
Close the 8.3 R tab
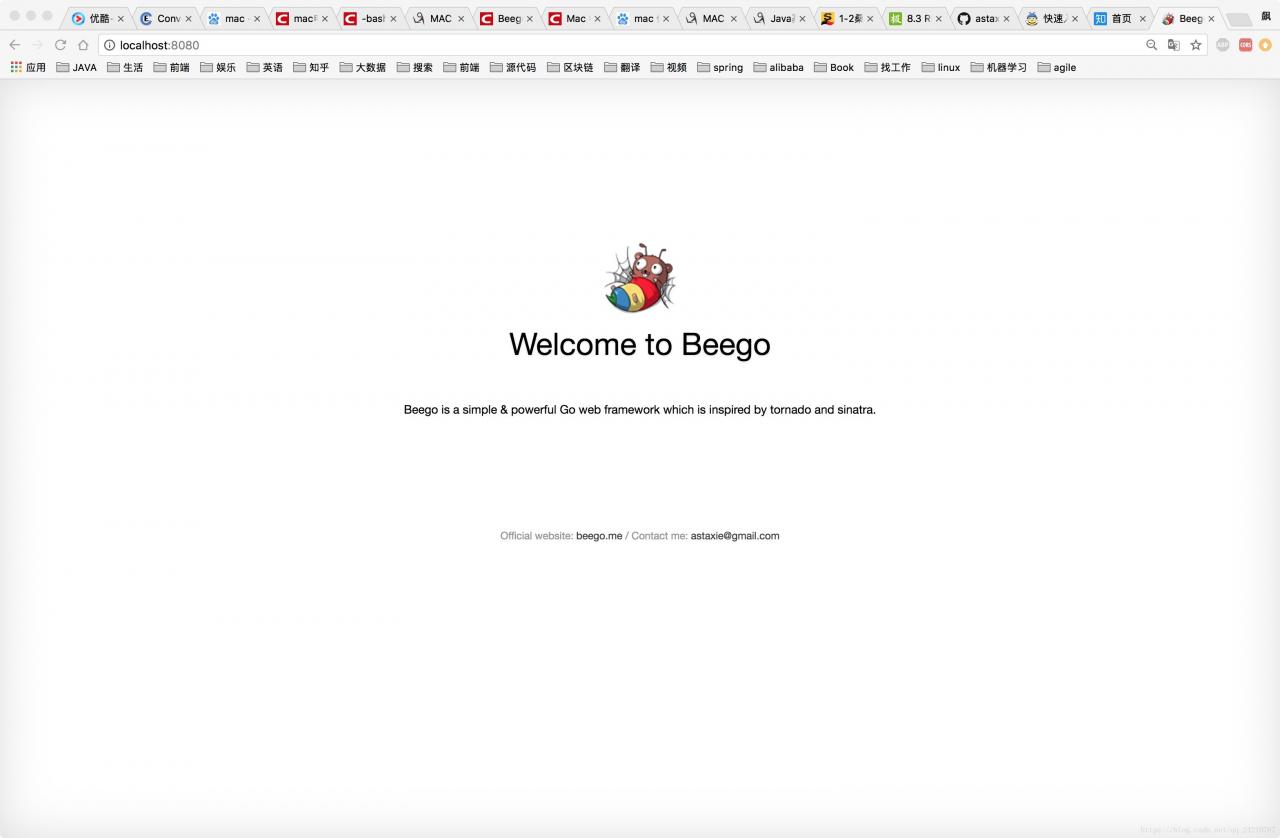point(938,18)
